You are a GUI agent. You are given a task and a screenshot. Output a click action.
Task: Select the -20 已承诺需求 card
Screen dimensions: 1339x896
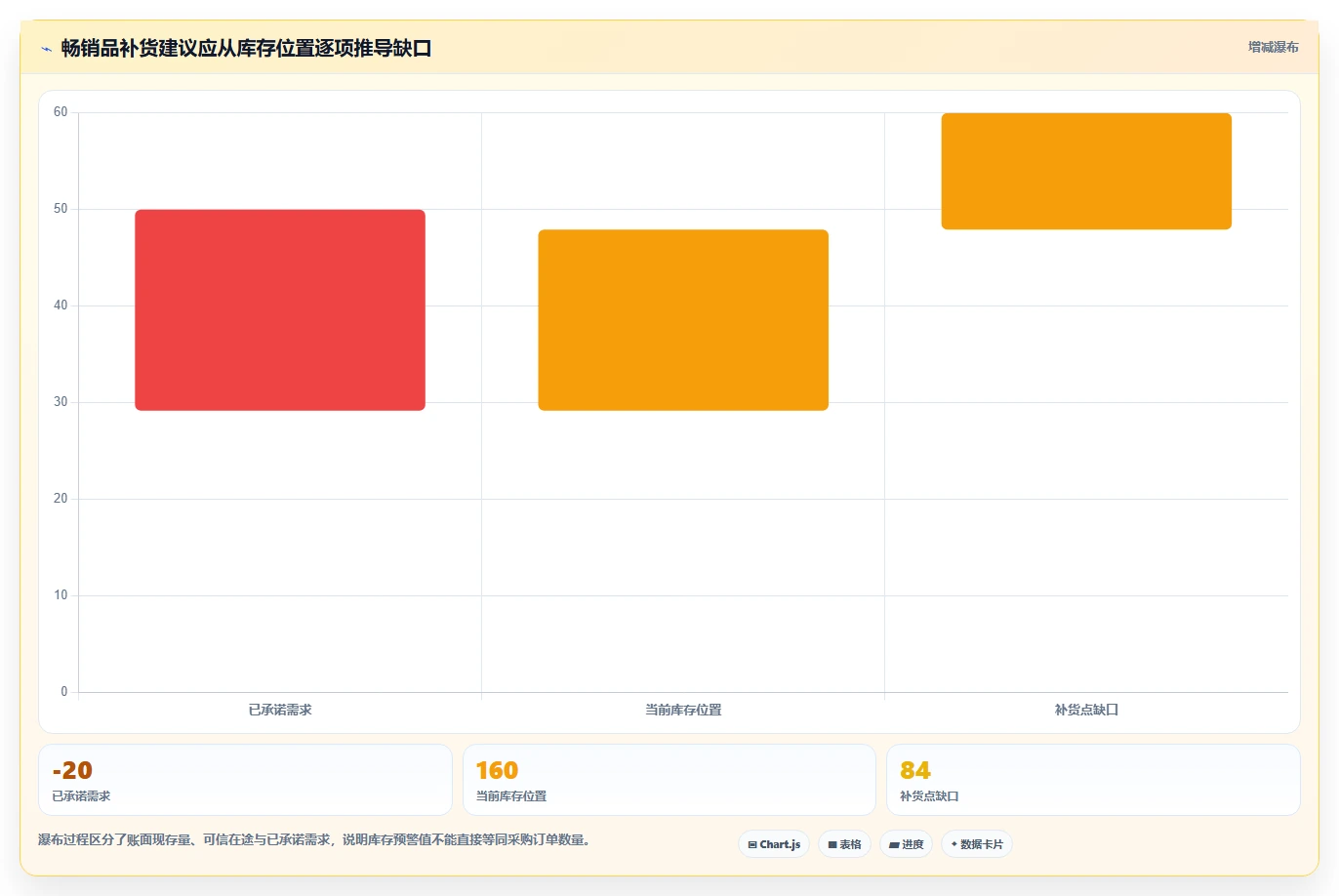[x=245, y=780]
